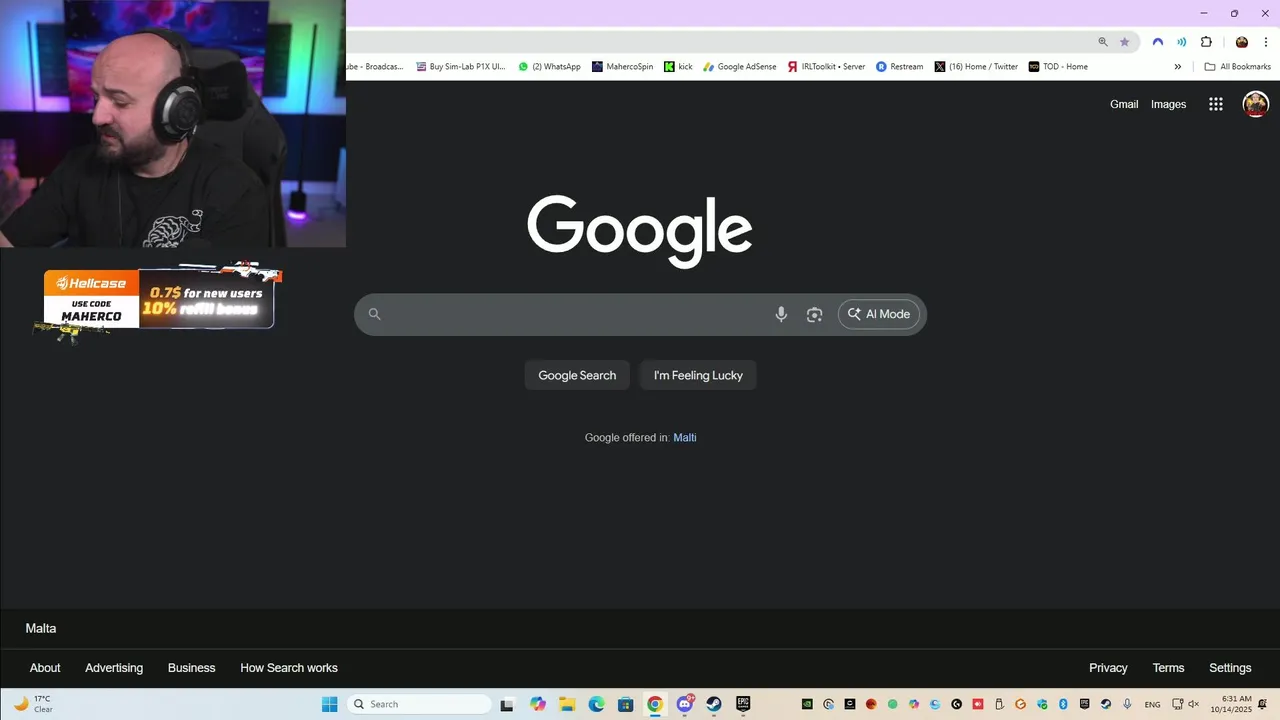1280x720 pixels.
Task: Switch the ENG input language indicator
Action: point(1152,704)
